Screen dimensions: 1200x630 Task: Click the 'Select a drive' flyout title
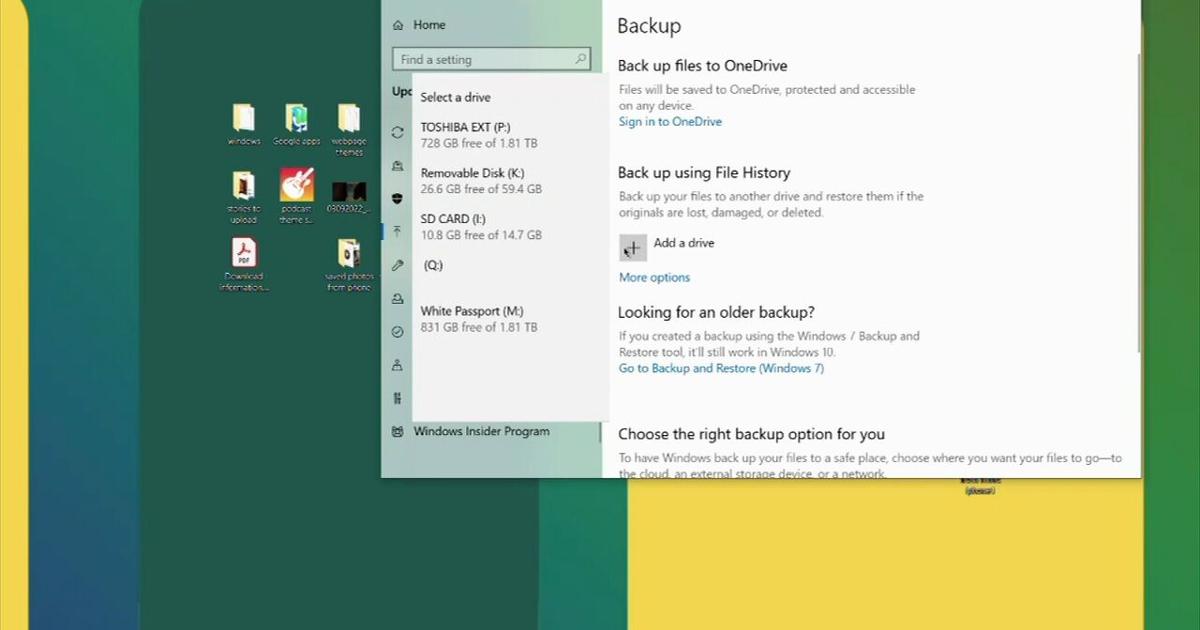(455, 97)
